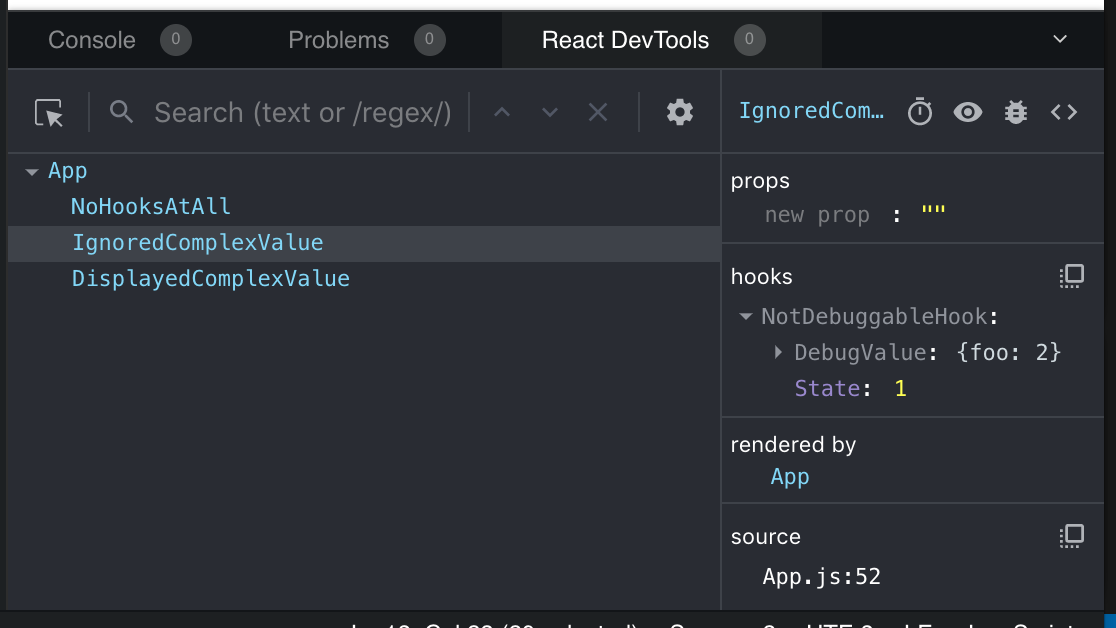Inspect the matching DOM element with eye icon
Image resolution: width=1116 pixels, height=628 pixels.
pos(967,111)
